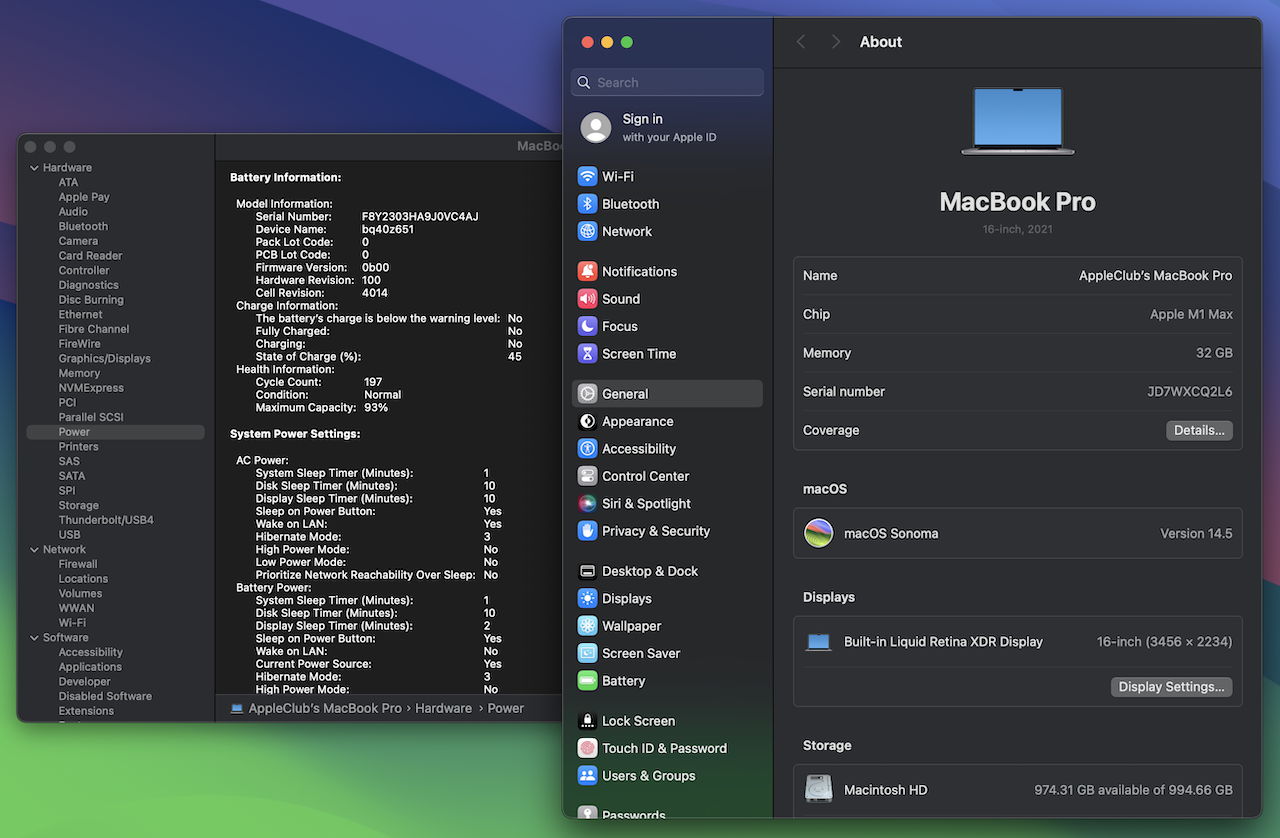Image resolution: width=1280 pixels, height=838 pixels.
Task: Open Privacy & Security hand icon
Action: tap(587, 531)
